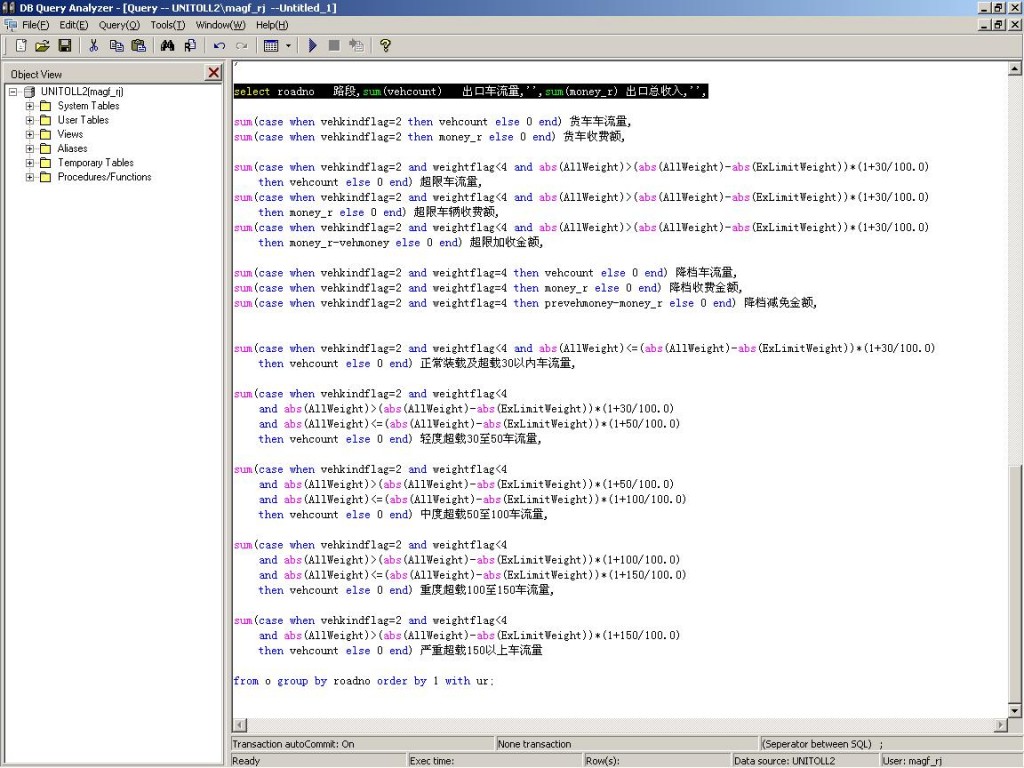Undo the last edit in the toolbar
The width and height of the screenshot is (1024, 768).
(x=219, y=46)
